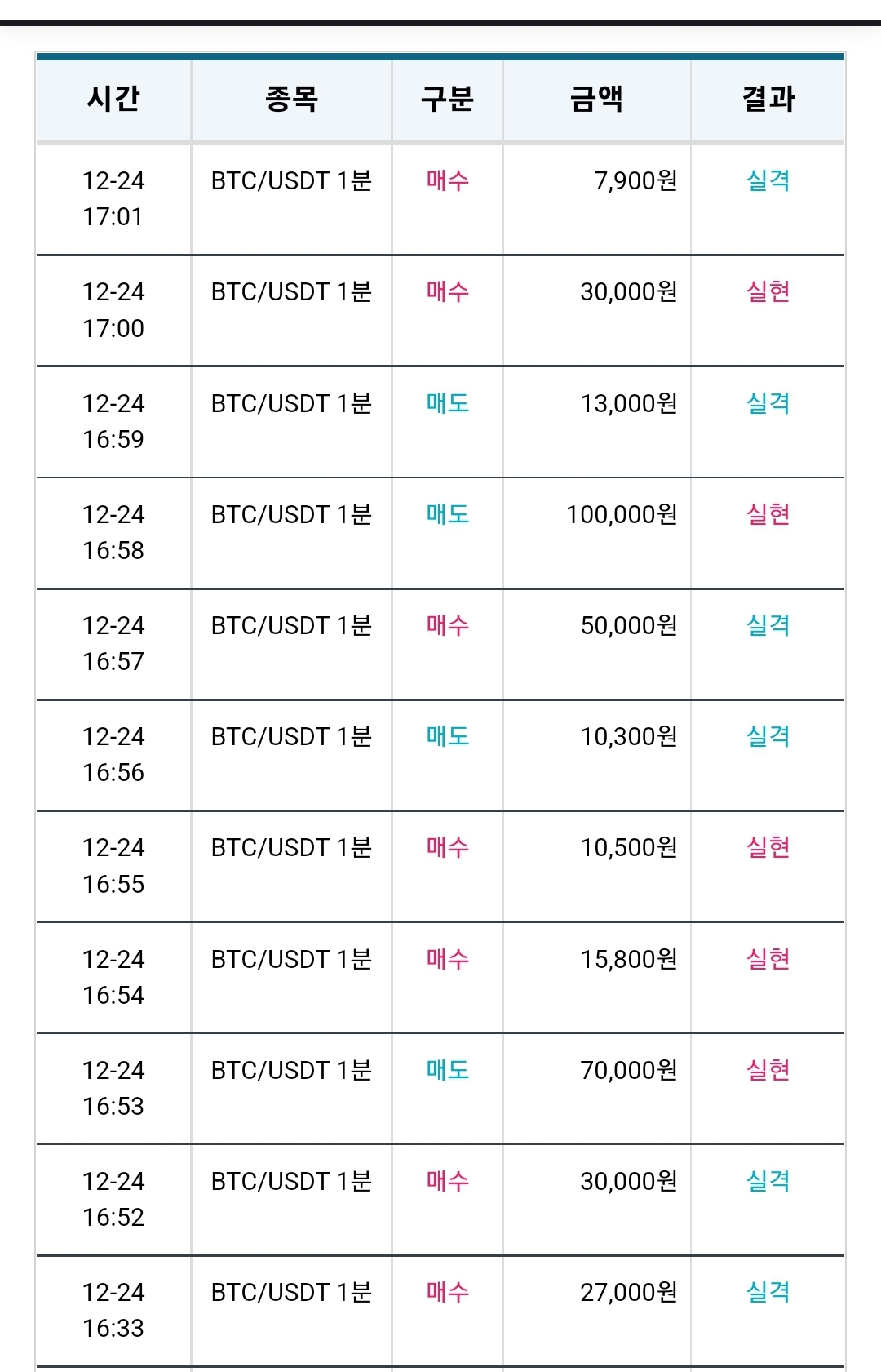Click the 결과 column header
This screenshot has width=881, height=1372.
(768, 99)
